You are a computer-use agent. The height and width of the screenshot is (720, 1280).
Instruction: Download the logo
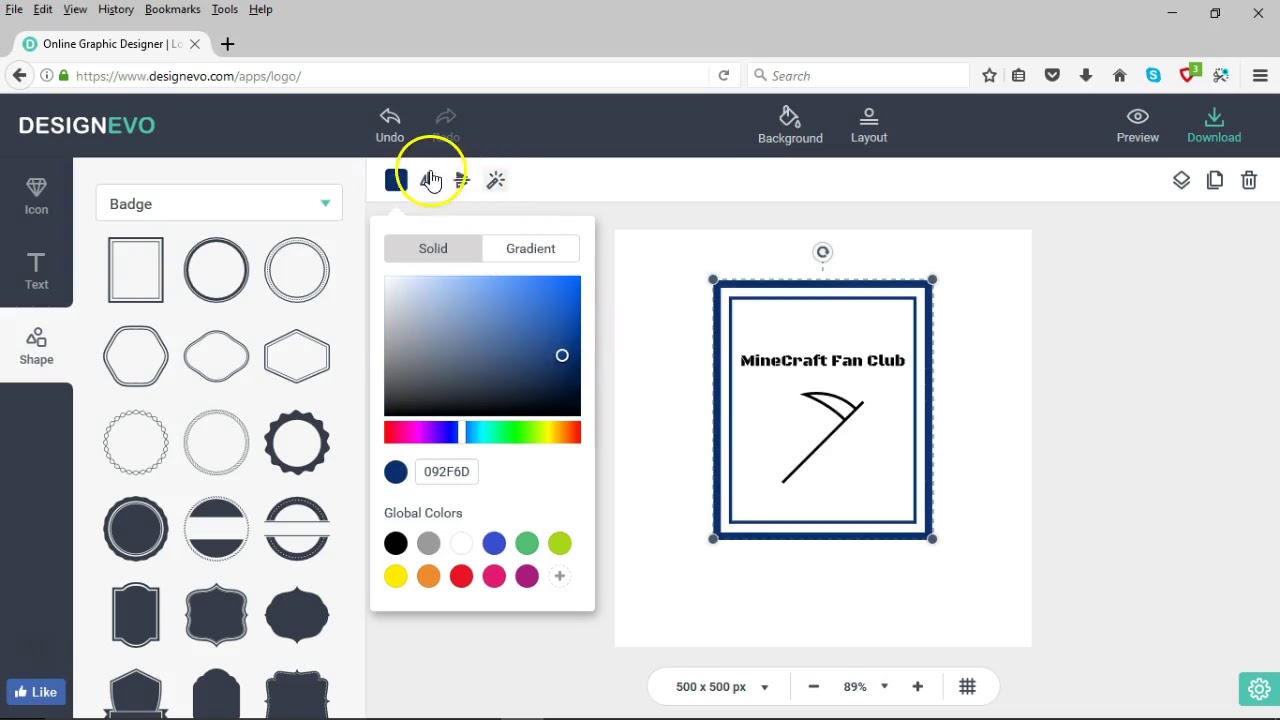[1214, 125]
